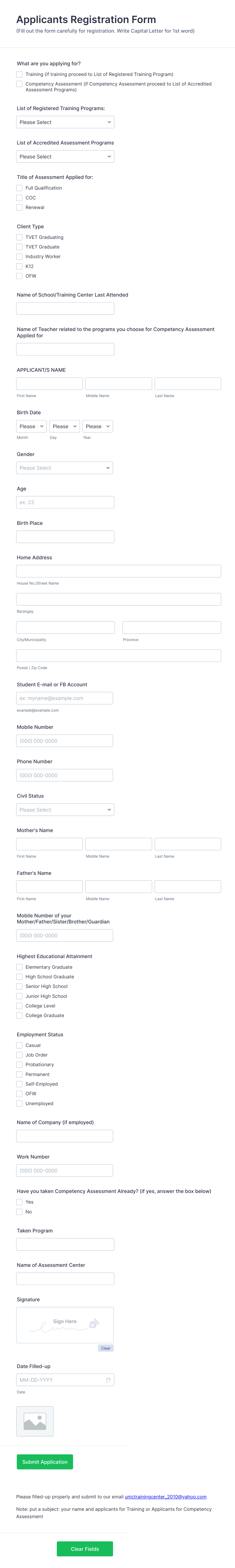Select Full Qualification under Title of Assessment
Screen dimensions: 235x1568
coord(19,188)
